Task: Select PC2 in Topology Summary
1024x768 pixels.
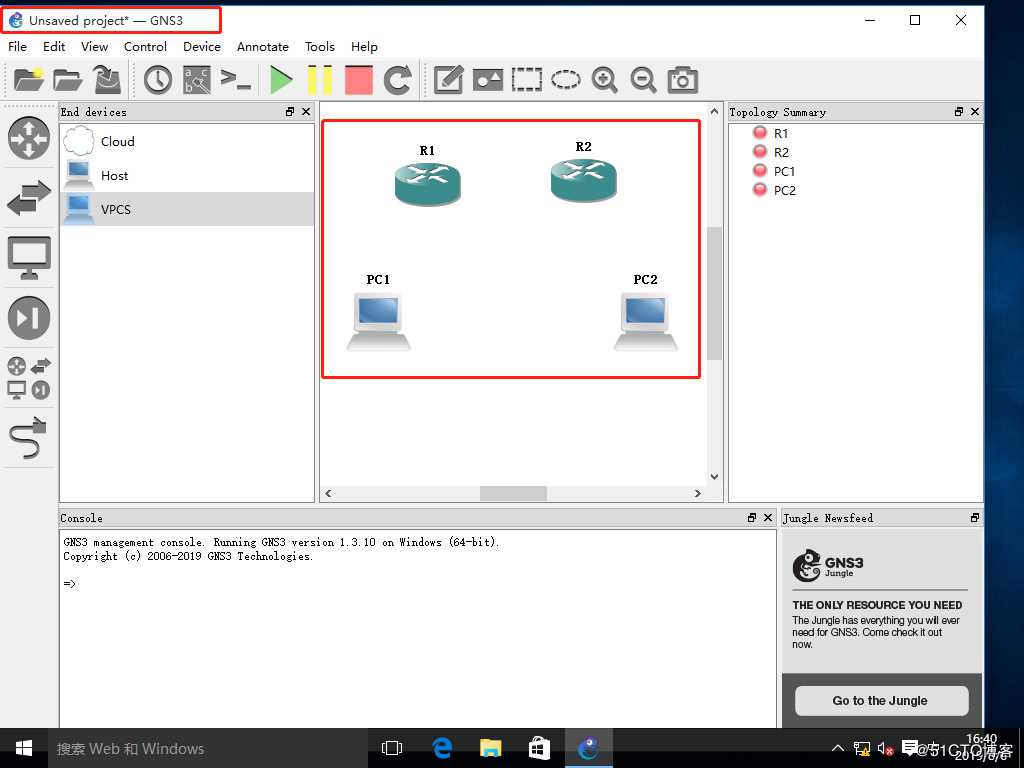Action: tap(784, 190)
